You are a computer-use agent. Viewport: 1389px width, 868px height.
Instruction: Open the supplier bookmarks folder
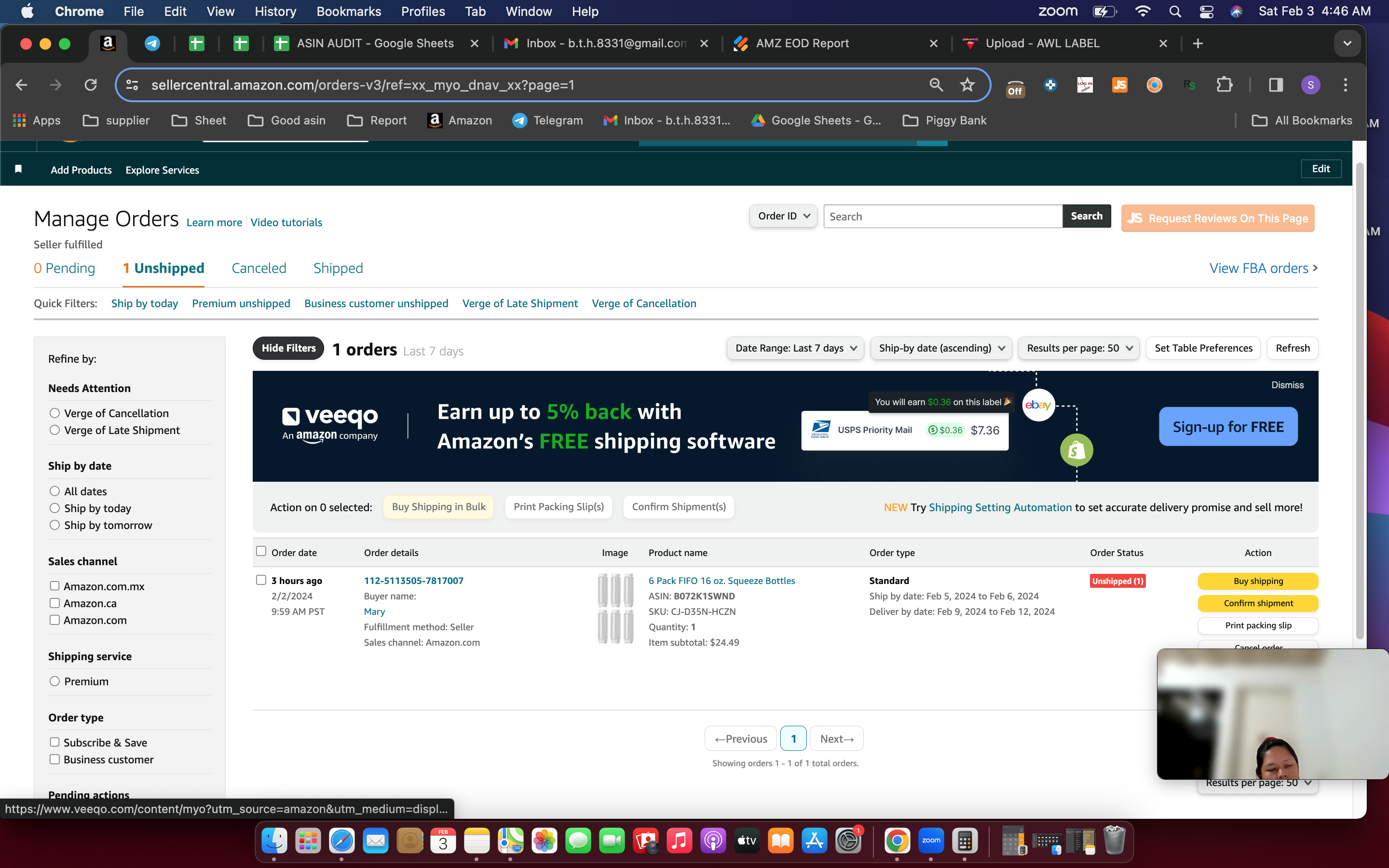[117, 121]
